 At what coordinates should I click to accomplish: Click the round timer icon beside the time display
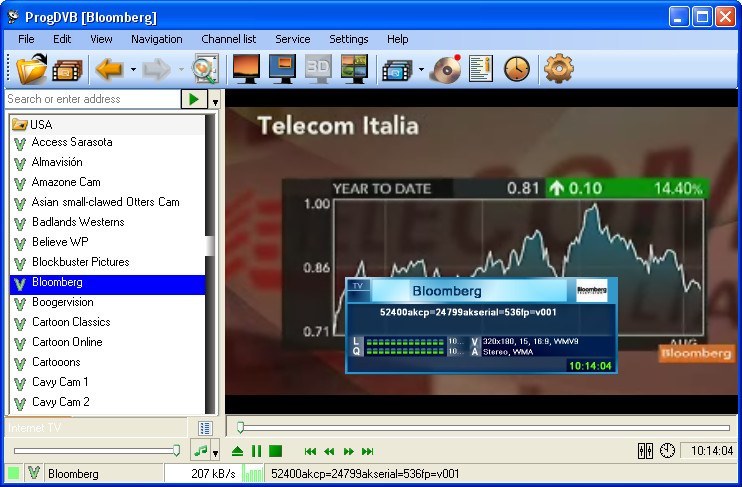(667, 451)
